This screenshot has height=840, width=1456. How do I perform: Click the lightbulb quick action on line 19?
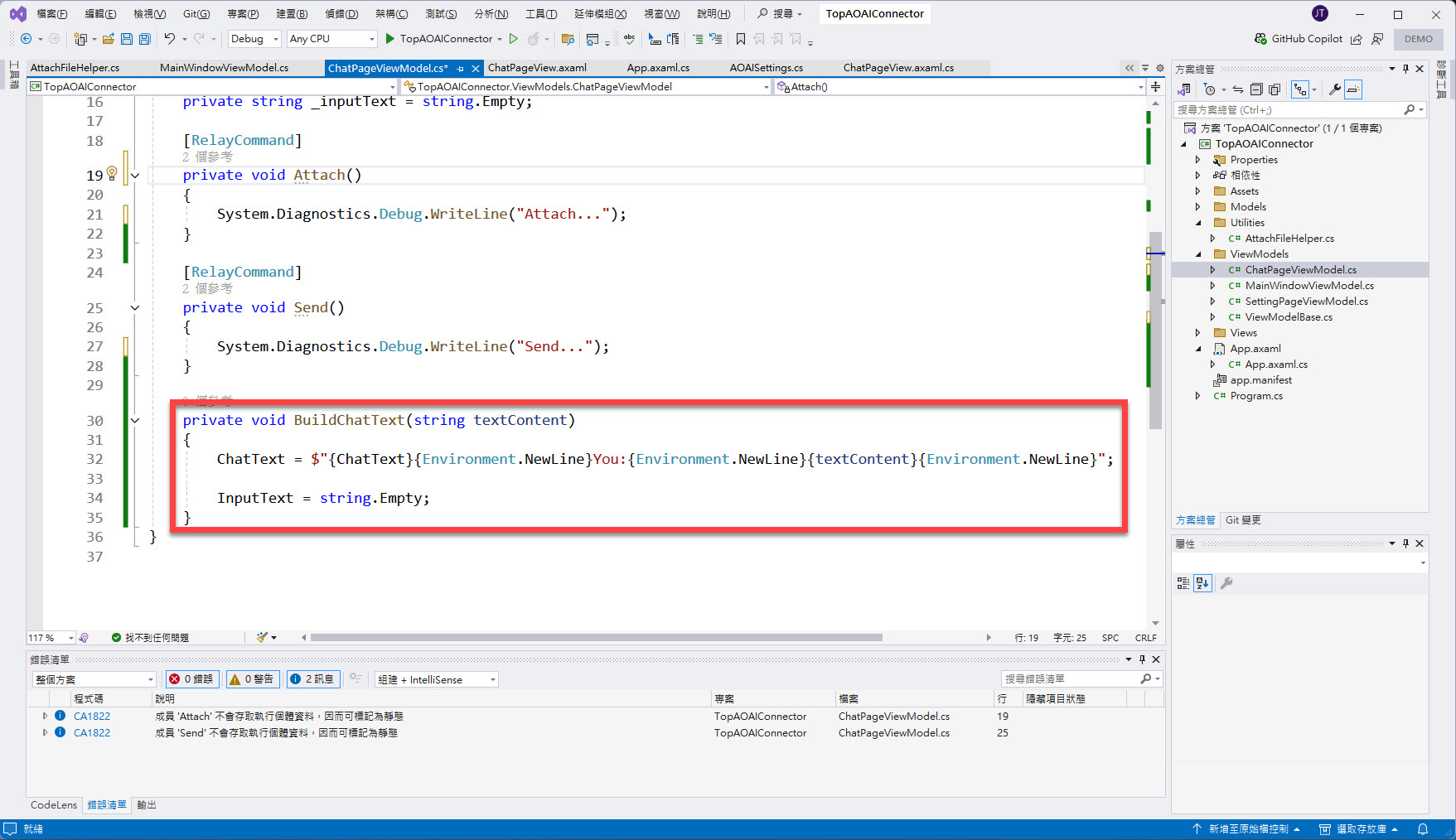[112, 174]
